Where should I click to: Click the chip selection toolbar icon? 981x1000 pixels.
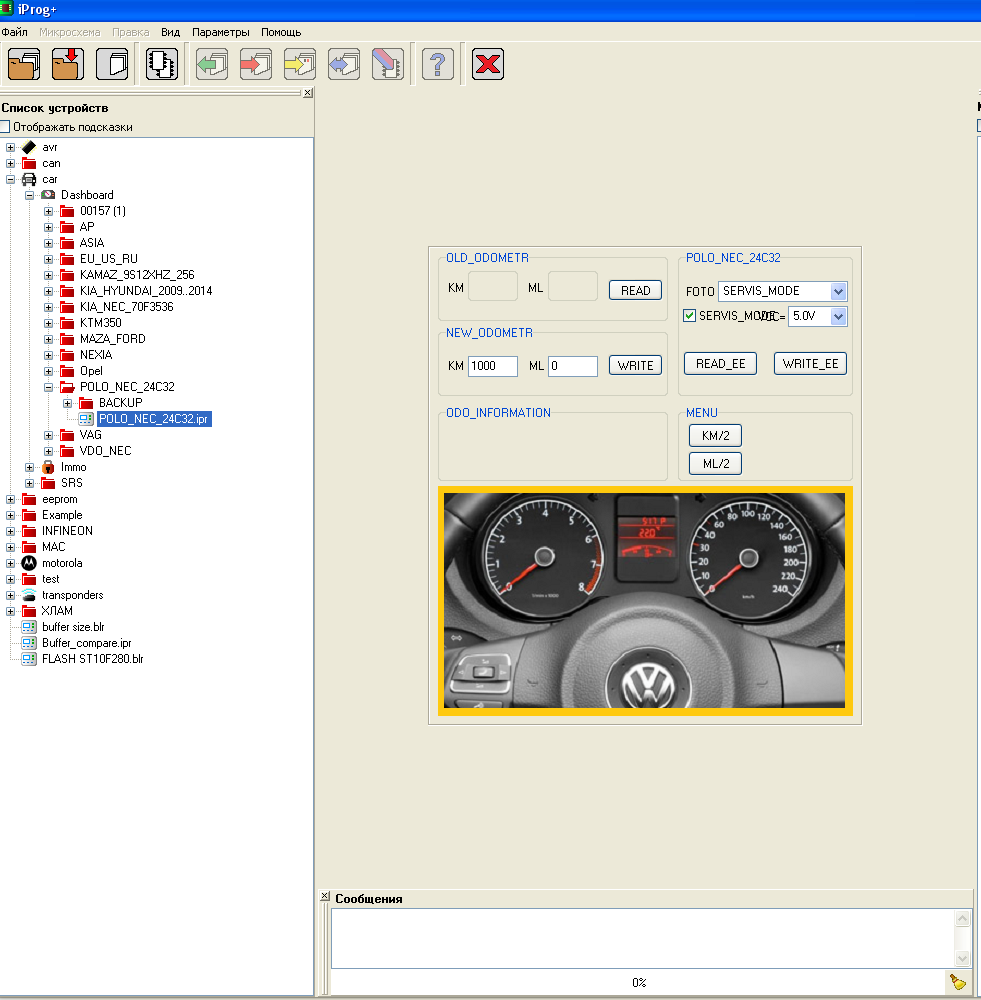(161, 65)
